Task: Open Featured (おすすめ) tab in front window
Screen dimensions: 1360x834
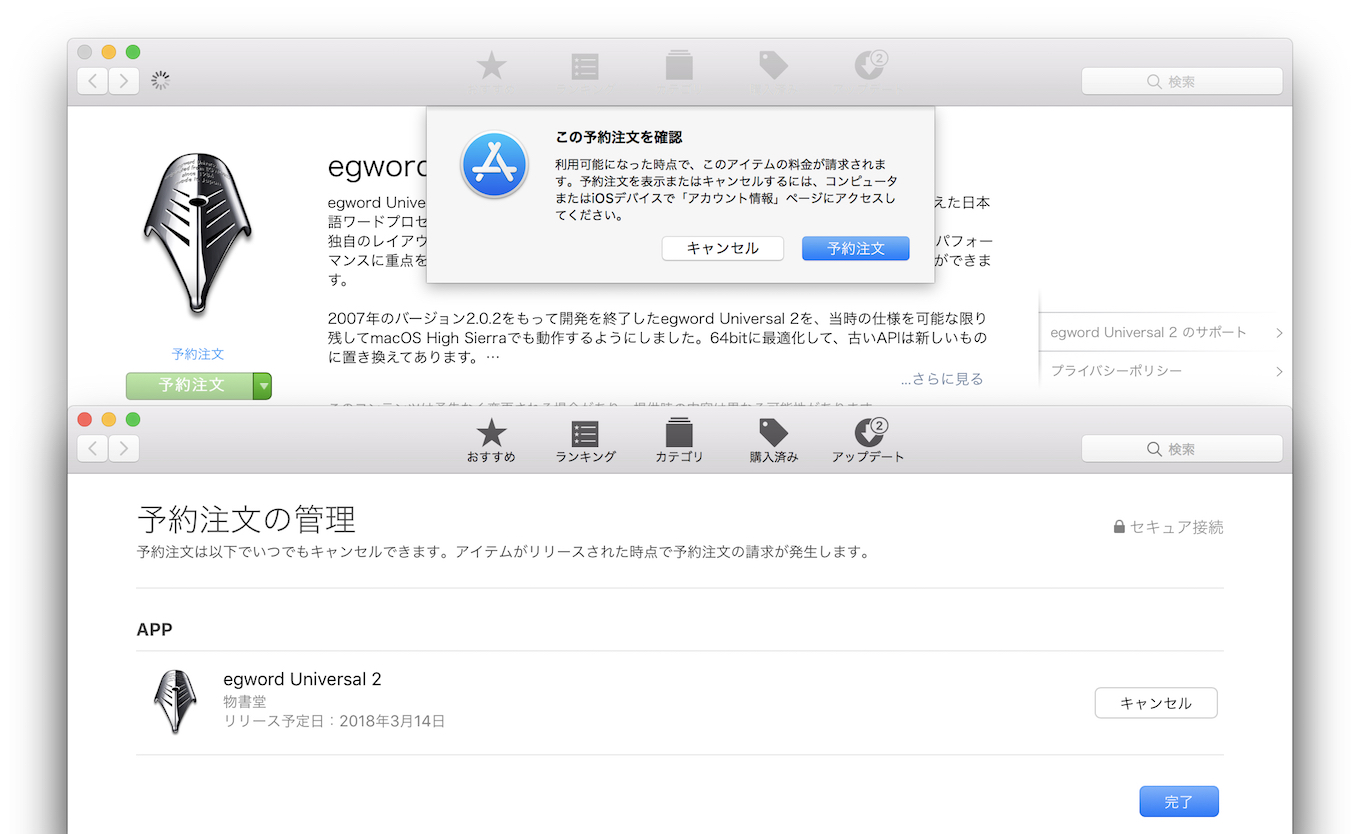Action: pyautogui.click(x=491, y=440)
